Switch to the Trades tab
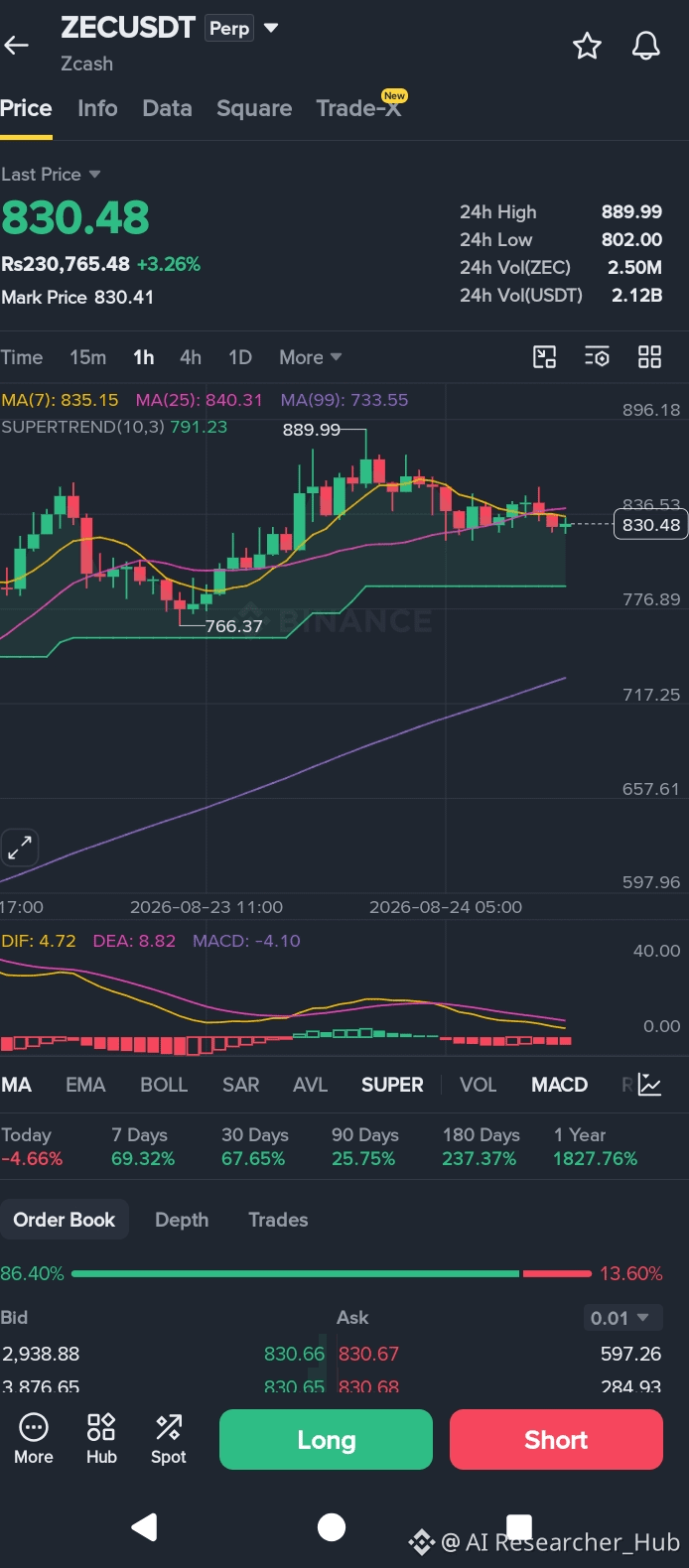689x1568 pixels. pos(278,1220)
